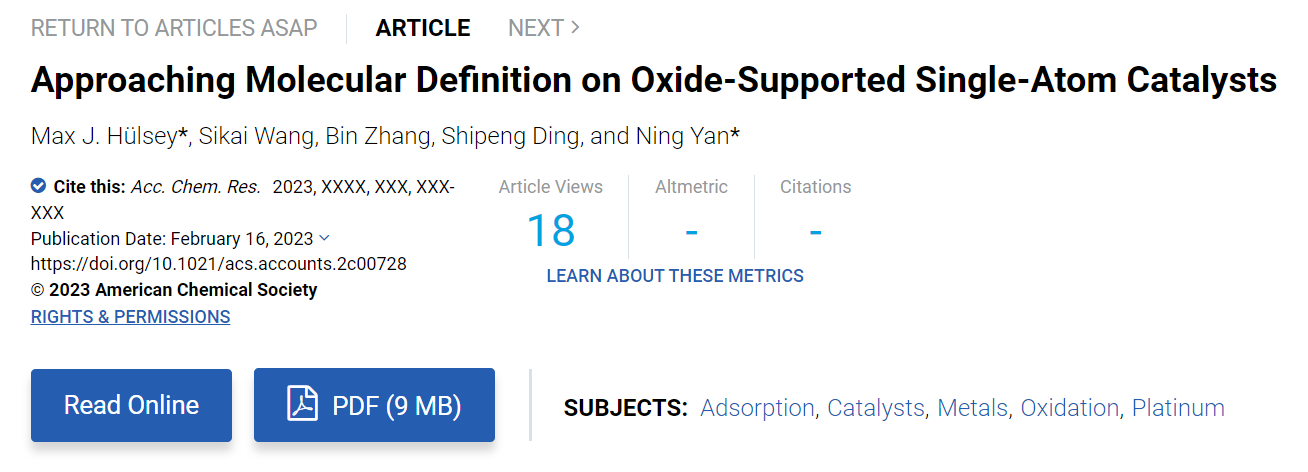Click author Ning Yan
The image size is (1308, 472).
pos(682,136)
